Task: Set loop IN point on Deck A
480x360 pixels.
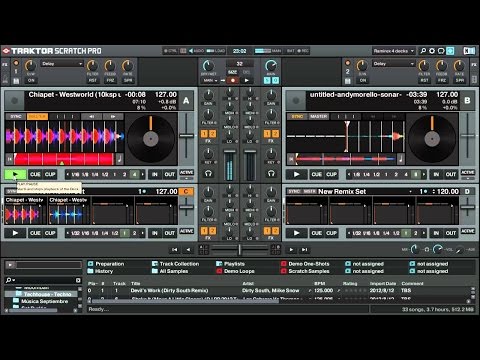Action: [x=155, y=174]
